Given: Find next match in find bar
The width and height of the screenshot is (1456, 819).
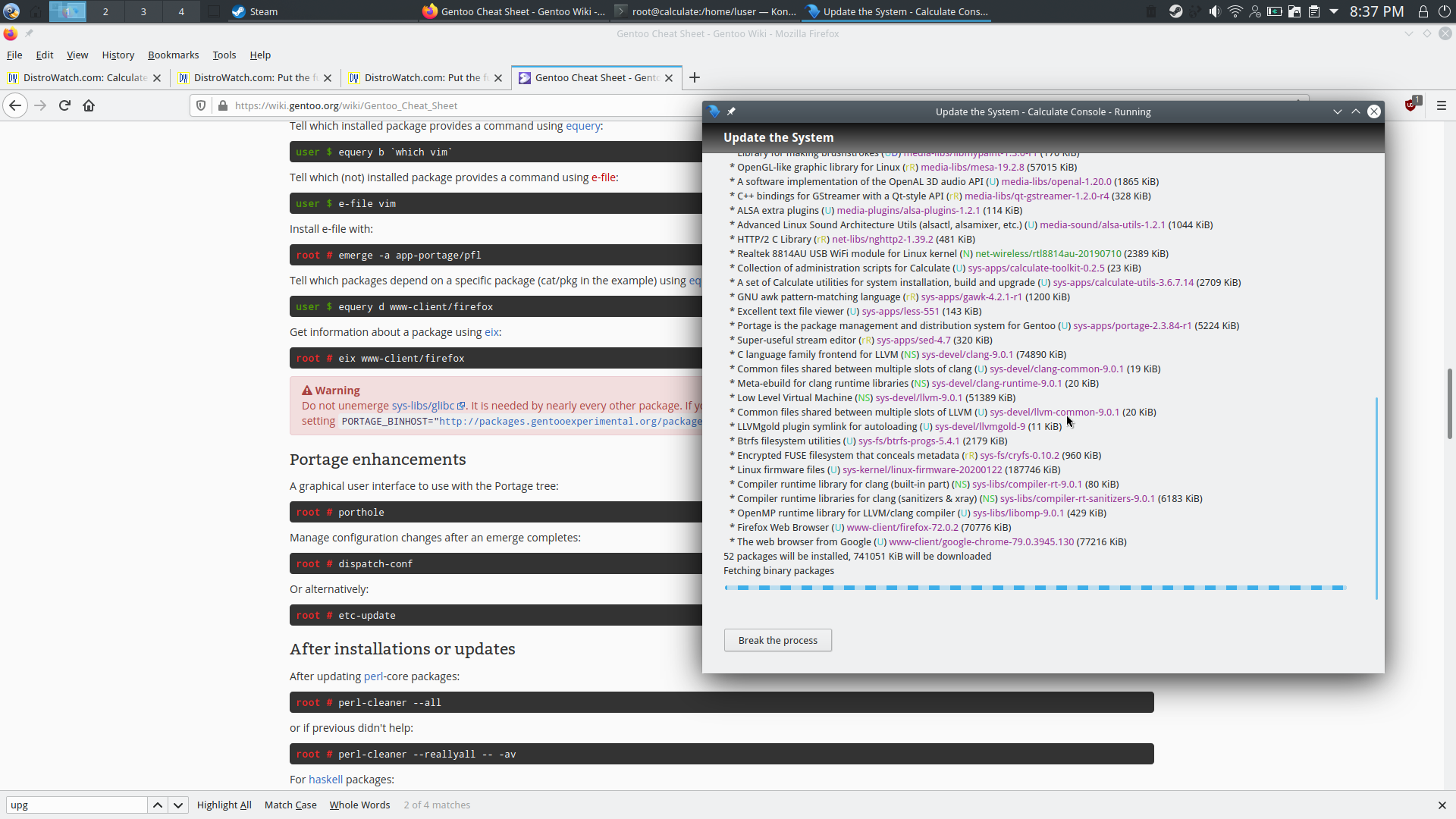Looking at the screenshot, I should [178, 805].
